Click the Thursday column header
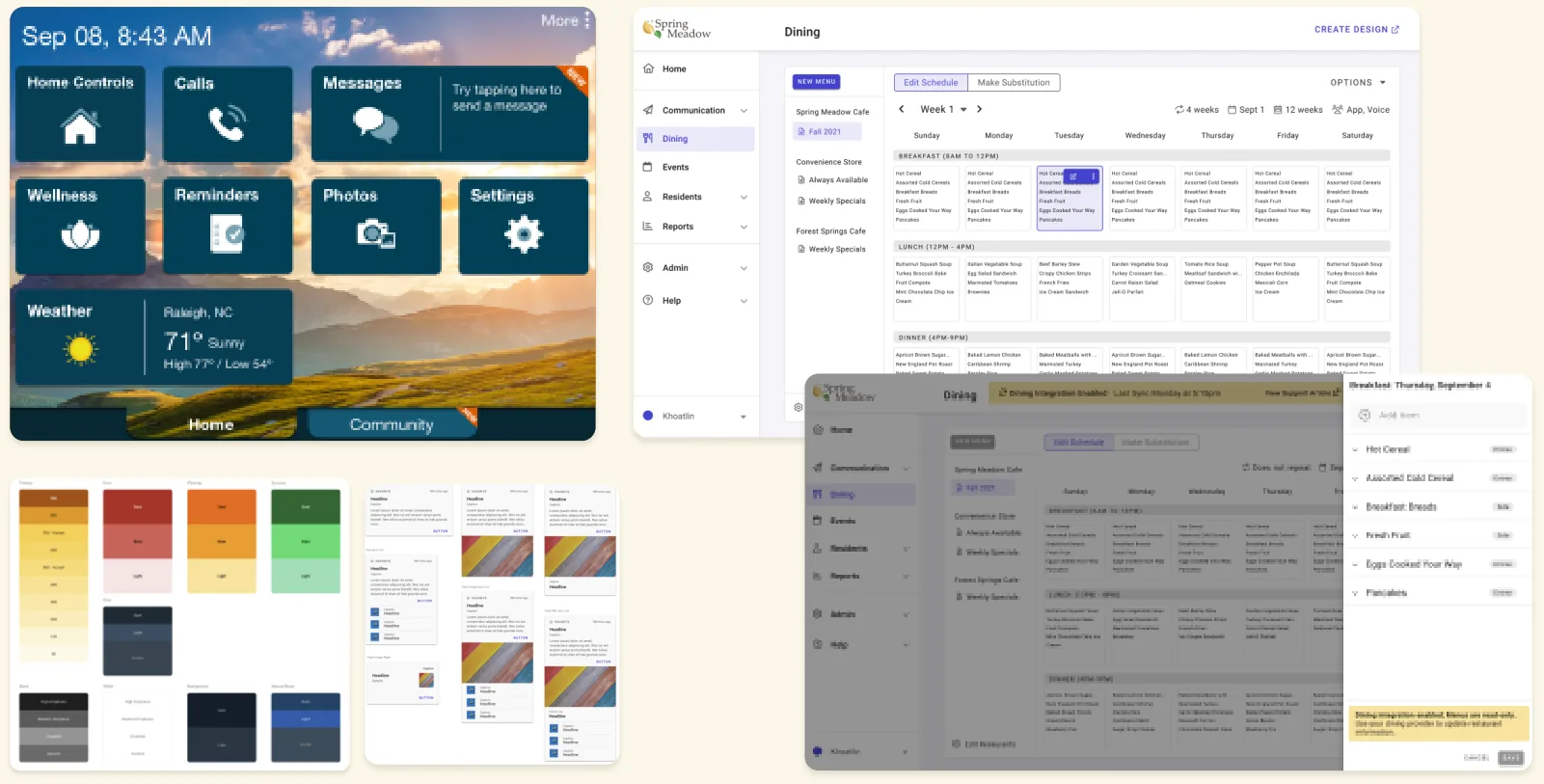Screen dimensions: 1544x784 [1217, 136]
